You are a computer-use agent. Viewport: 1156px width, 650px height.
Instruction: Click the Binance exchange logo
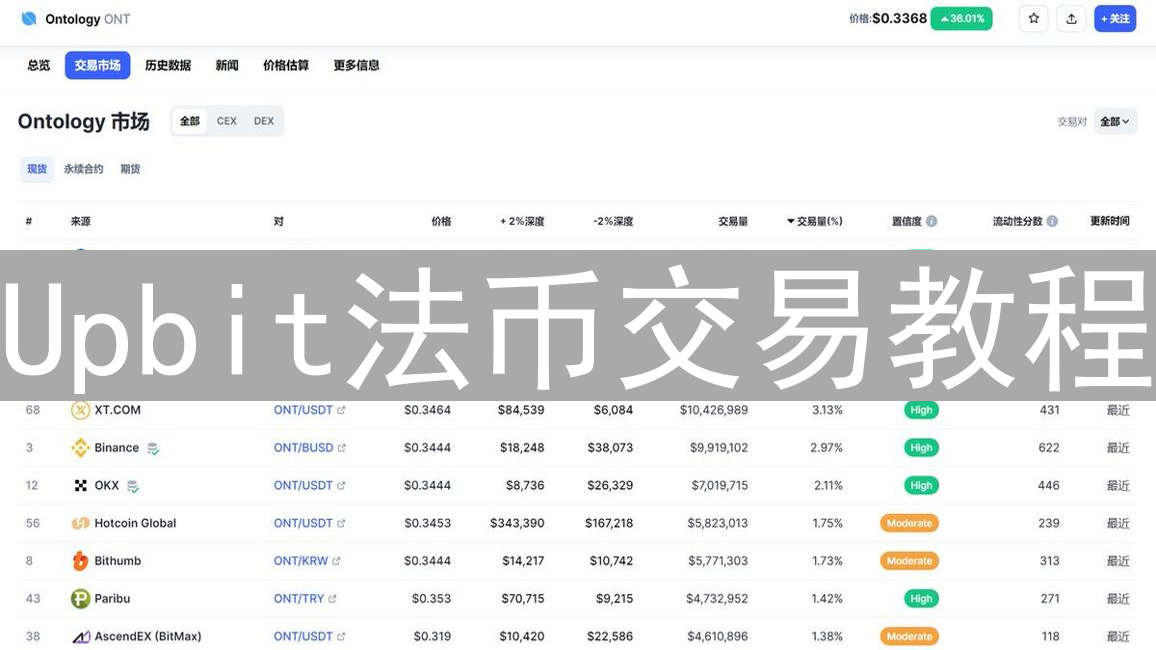pyautogui.click(x=80, y=447)
